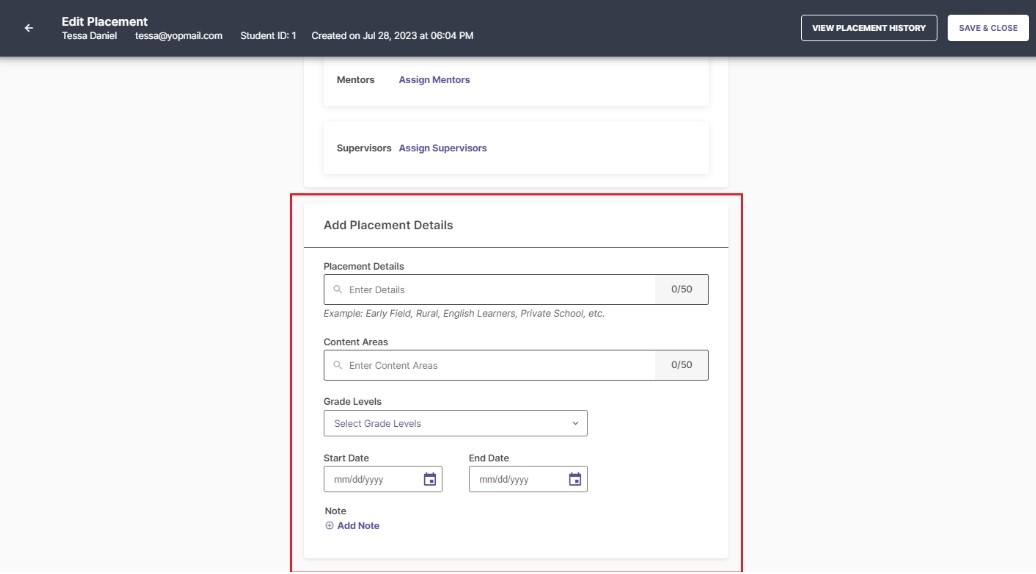The height and width of the screenshot is (574, 1036).
Task: Click the Placement Details 0/50 character counter
Action: [682, 290]
